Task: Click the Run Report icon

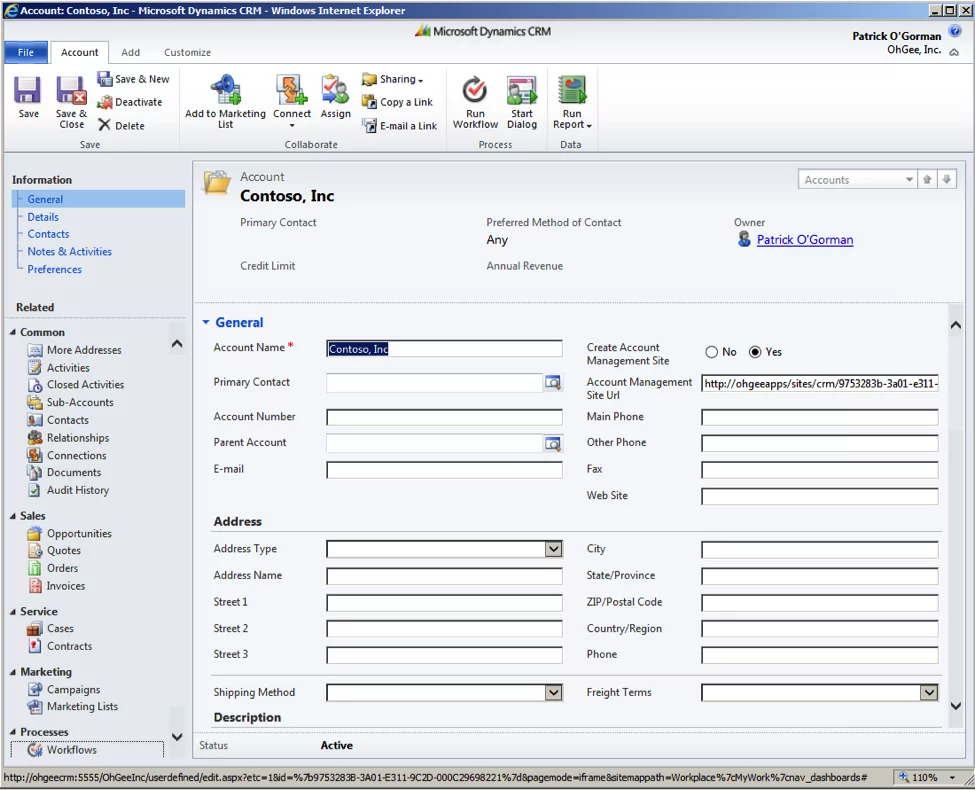Action: click(572, 90)
